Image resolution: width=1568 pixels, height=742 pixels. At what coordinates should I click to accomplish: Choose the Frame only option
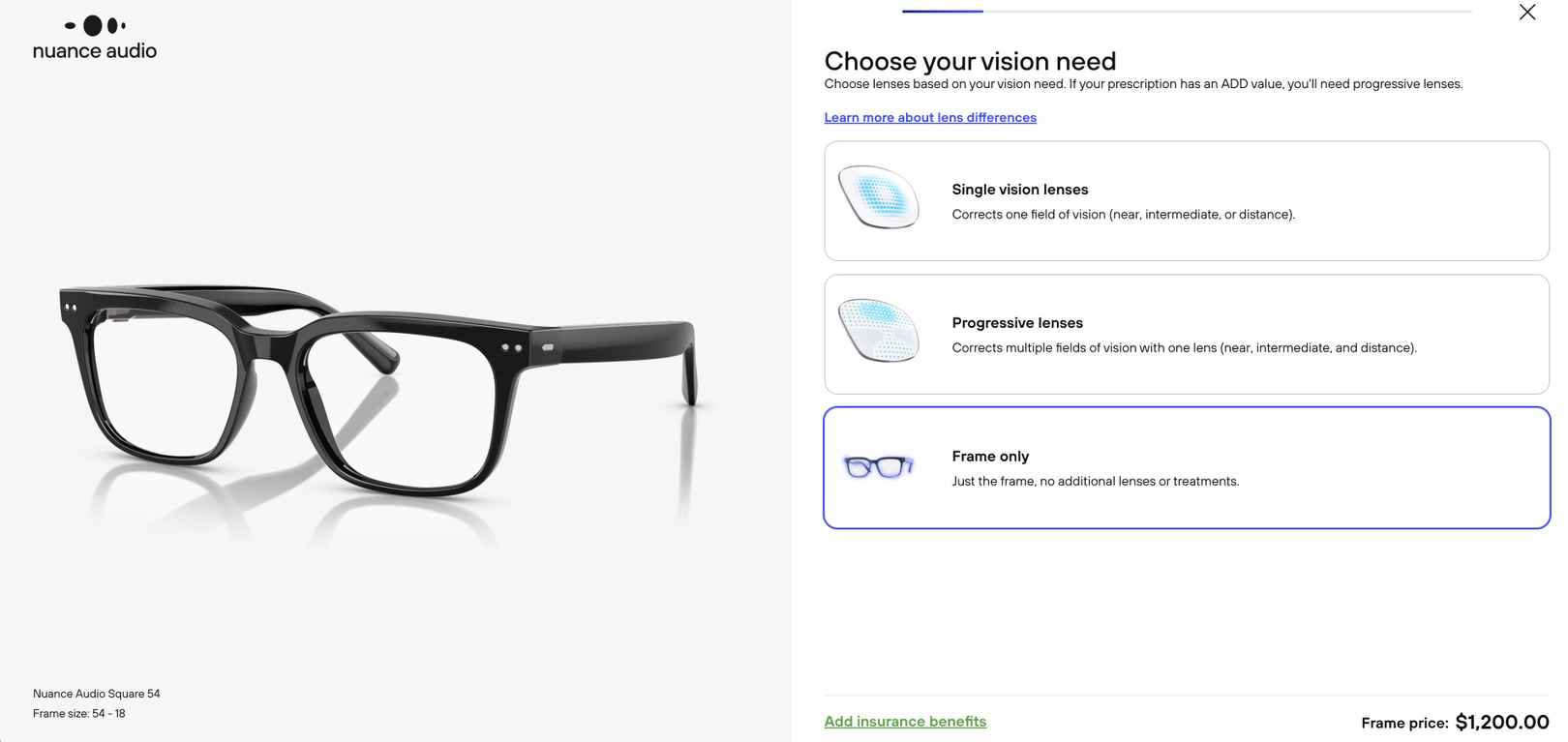1186,467
